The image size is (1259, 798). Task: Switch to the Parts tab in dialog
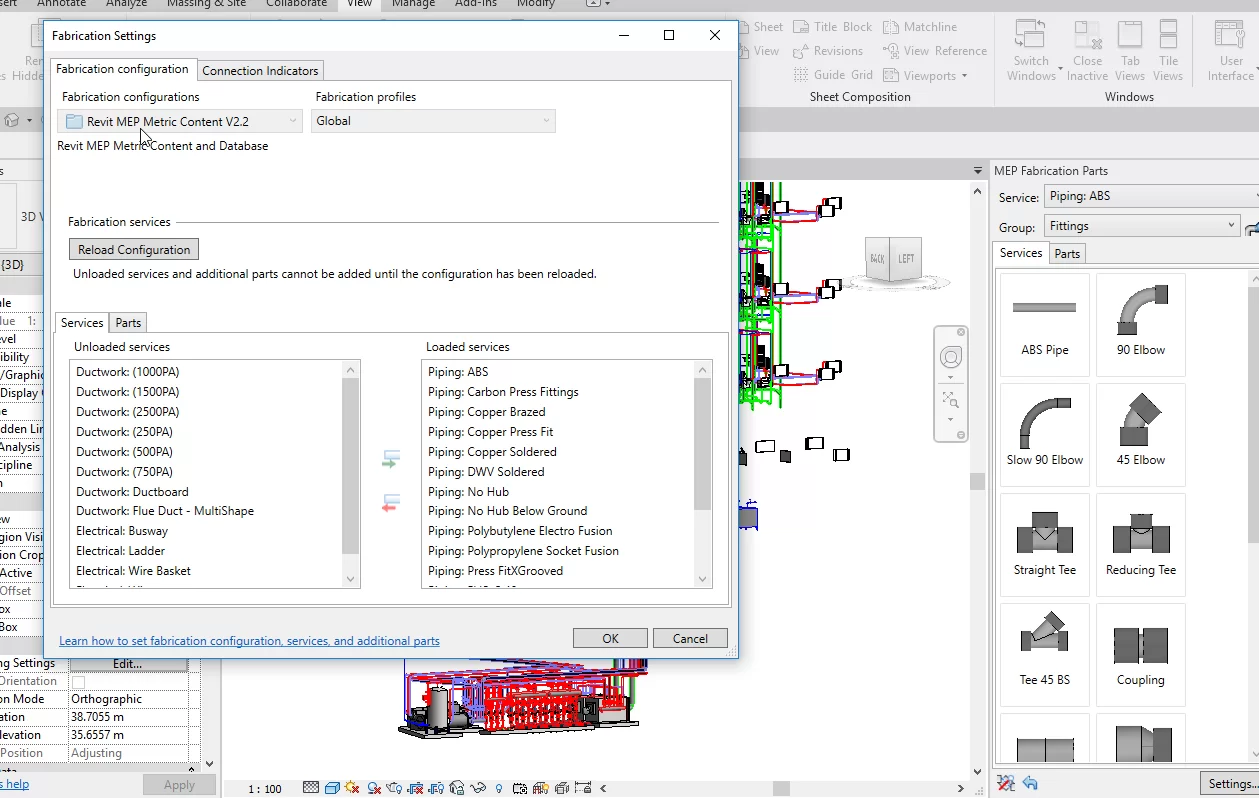[x=128, y=322]
